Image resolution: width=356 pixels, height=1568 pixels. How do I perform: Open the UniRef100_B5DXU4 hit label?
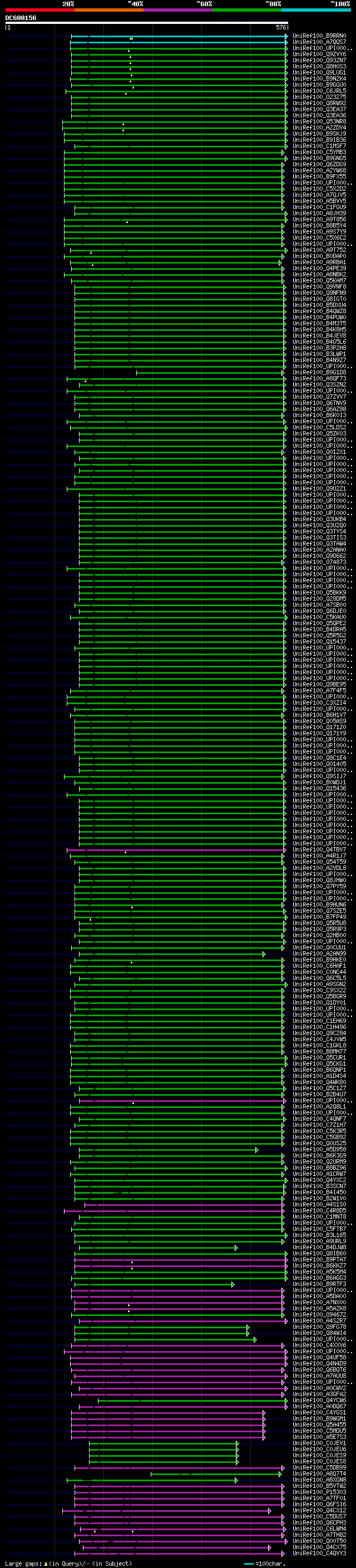(319, 305)
